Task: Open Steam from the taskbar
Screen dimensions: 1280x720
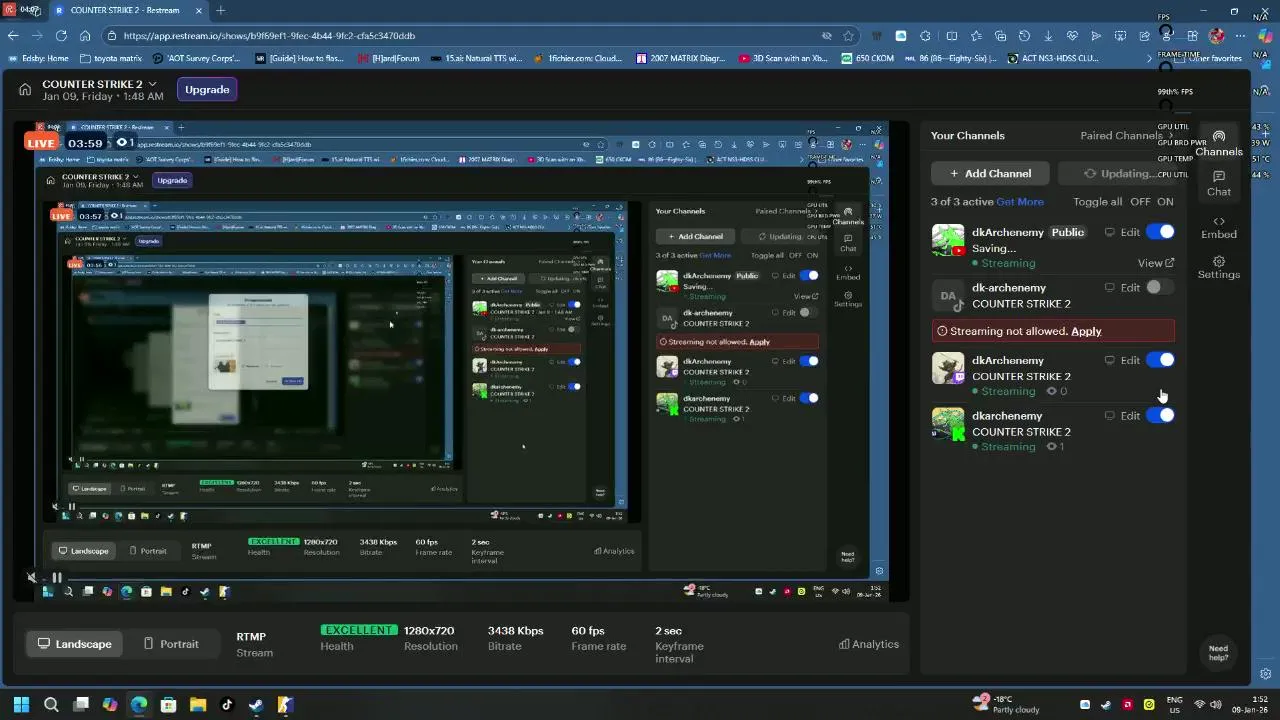Action: coord(256,704)
